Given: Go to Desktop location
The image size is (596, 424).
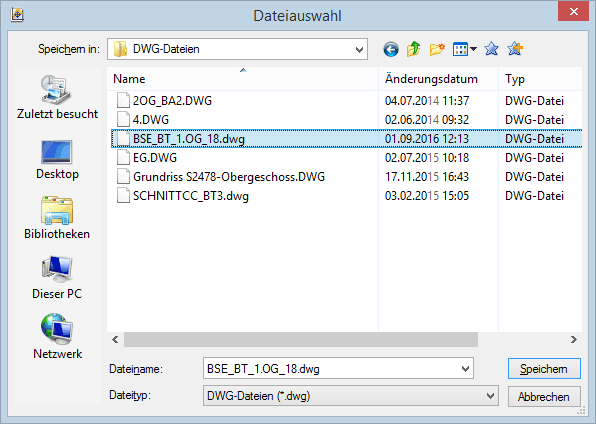Looking at the screenshot, I should click(x=57, y=160).
